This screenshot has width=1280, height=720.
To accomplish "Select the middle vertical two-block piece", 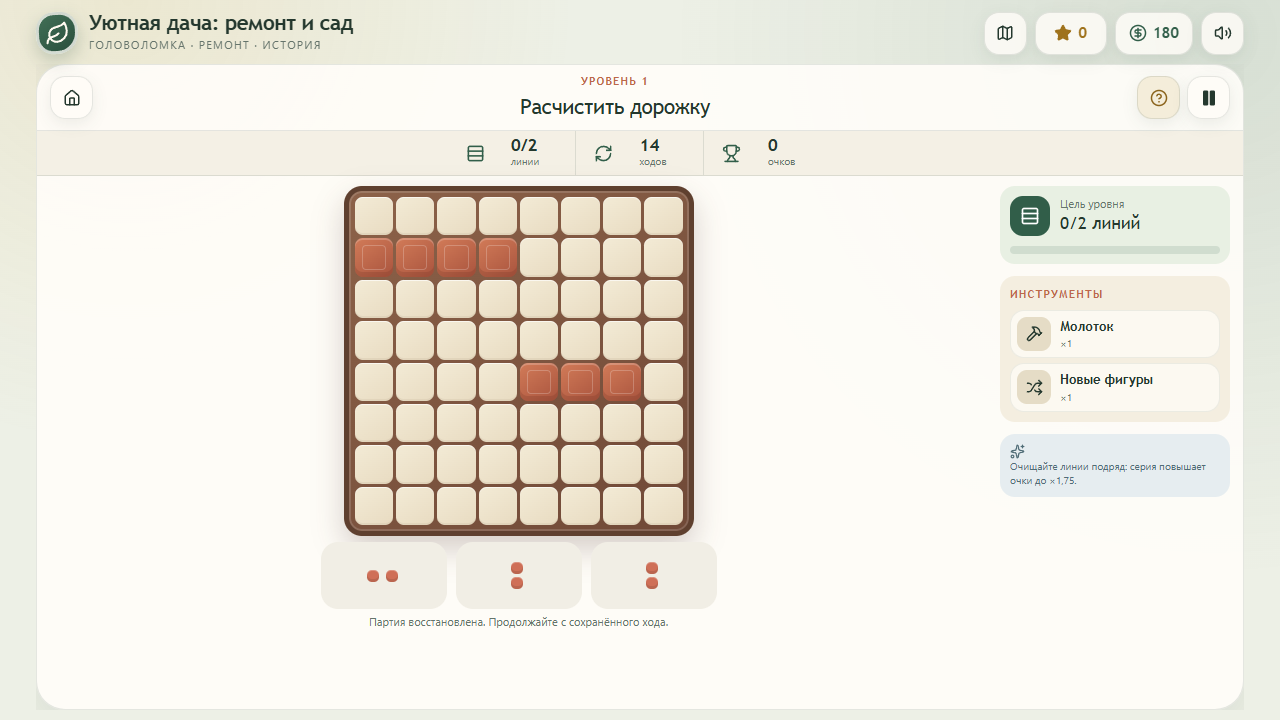I will tap(518, 576).
